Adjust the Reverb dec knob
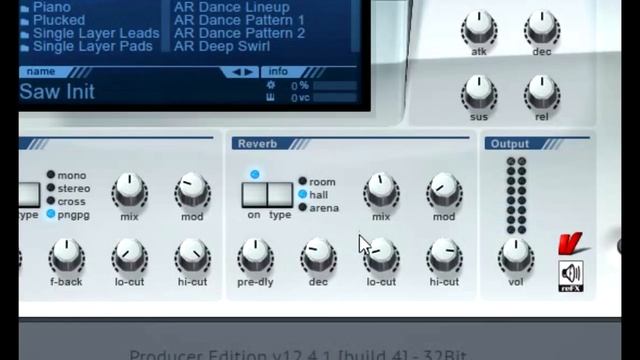 [x=318, y=256]
